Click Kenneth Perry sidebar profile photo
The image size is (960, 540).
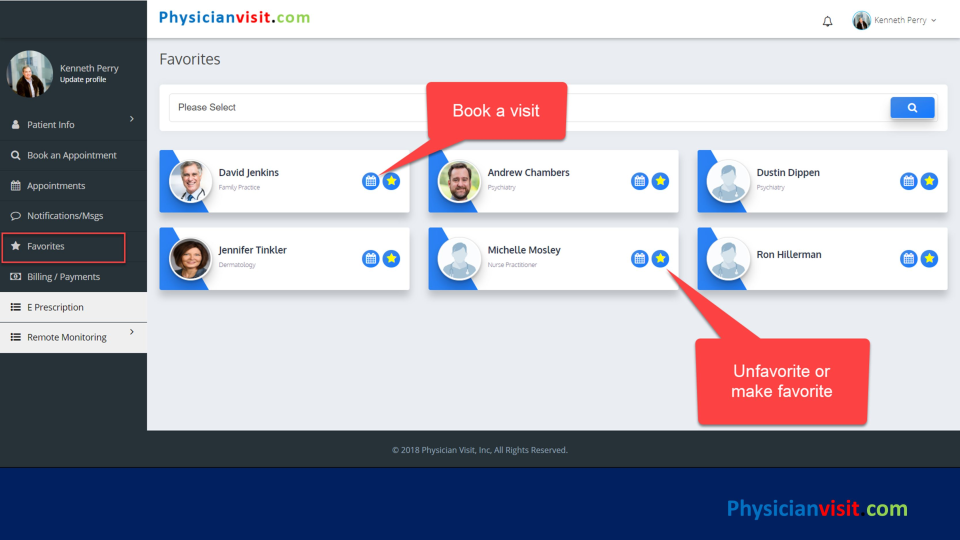coord(29,74)
